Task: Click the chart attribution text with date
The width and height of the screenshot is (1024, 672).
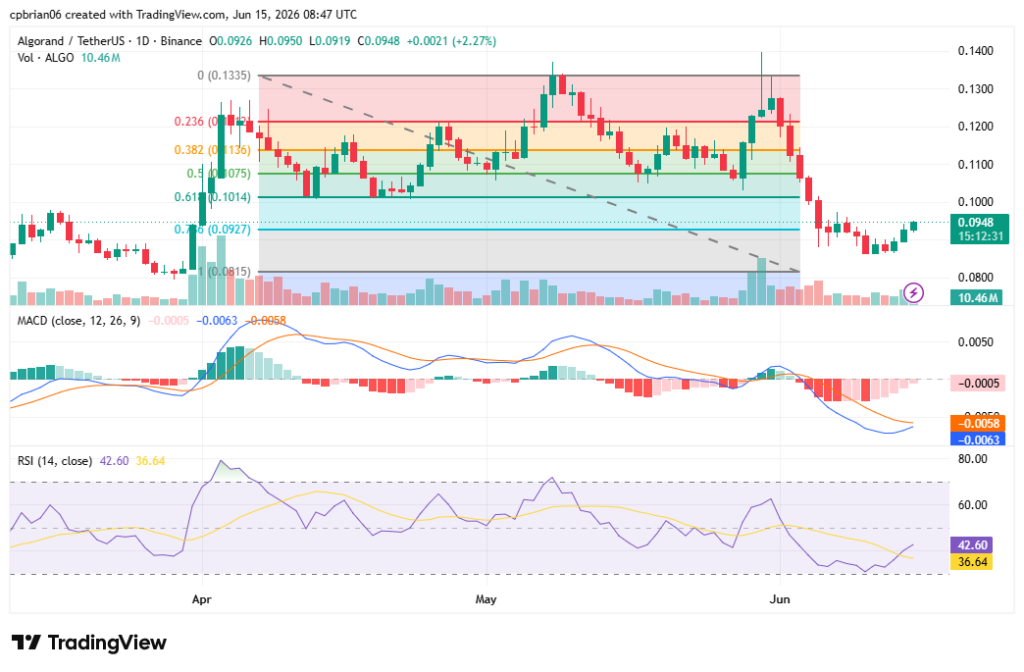Action: (x=183, y=14)
